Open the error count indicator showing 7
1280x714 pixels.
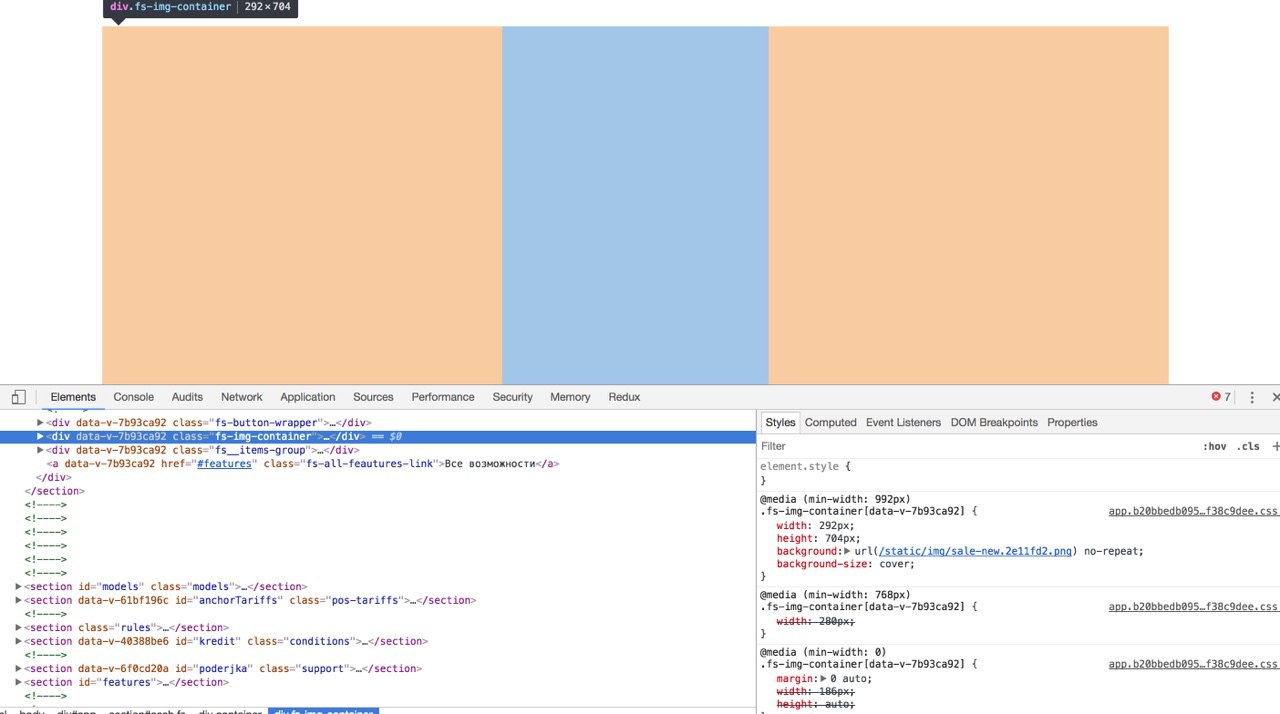(x=1221, y=397)
